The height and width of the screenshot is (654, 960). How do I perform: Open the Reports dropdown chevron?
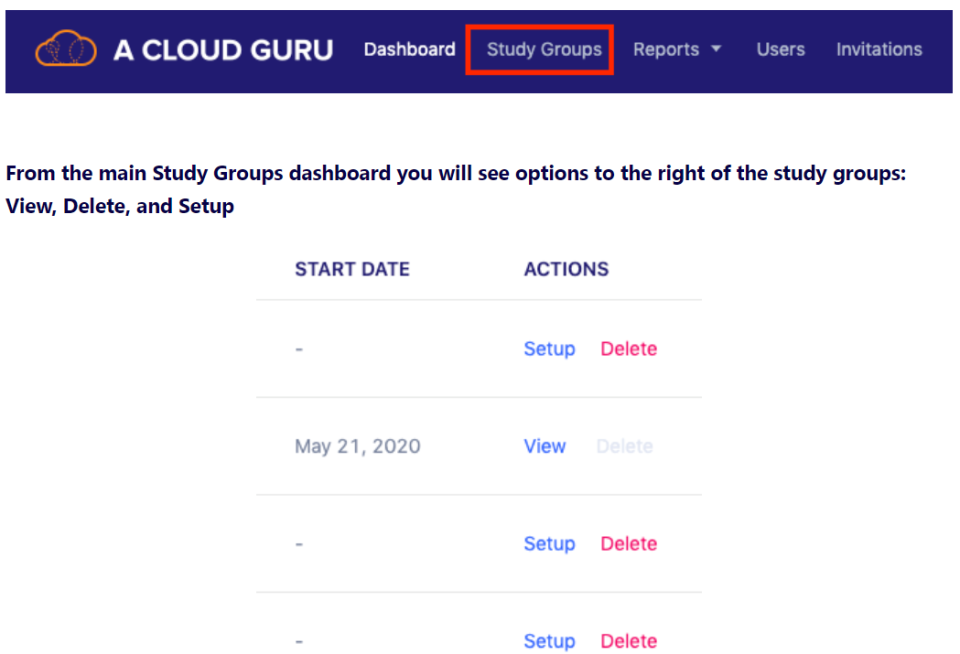tap(718, 48)
